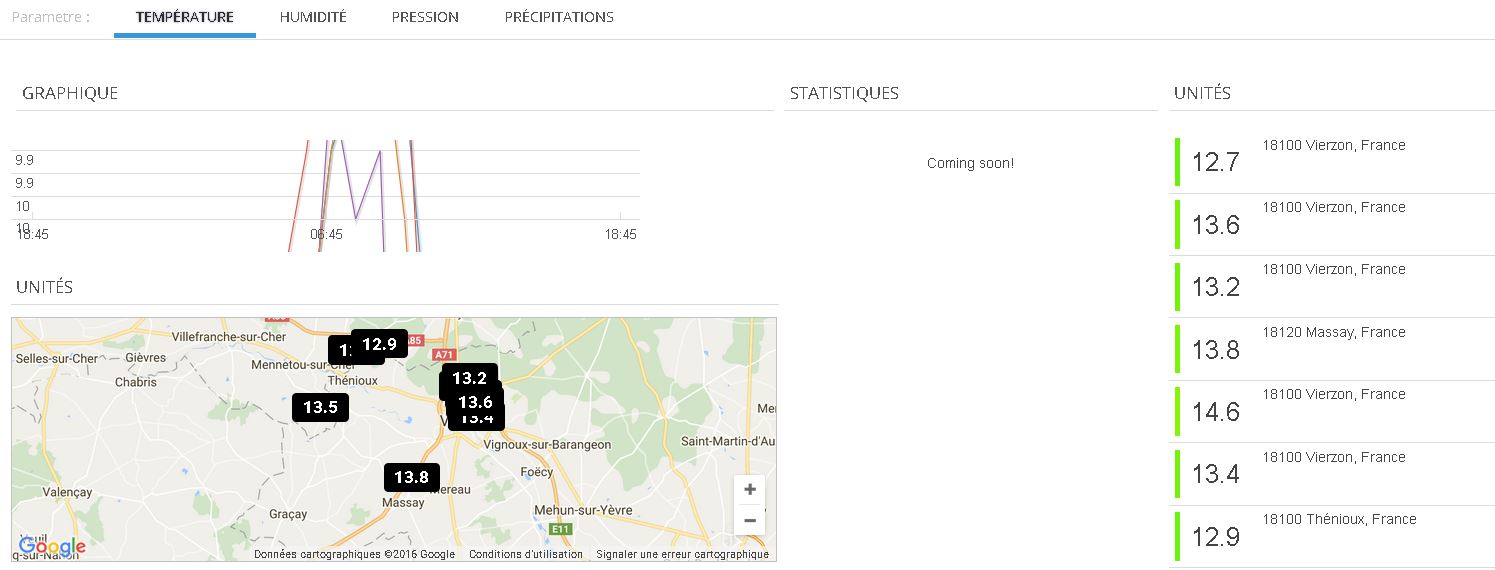Click the Google logo on the map
The width and height of the screenshot is (1495, 570).
[52, 547]
